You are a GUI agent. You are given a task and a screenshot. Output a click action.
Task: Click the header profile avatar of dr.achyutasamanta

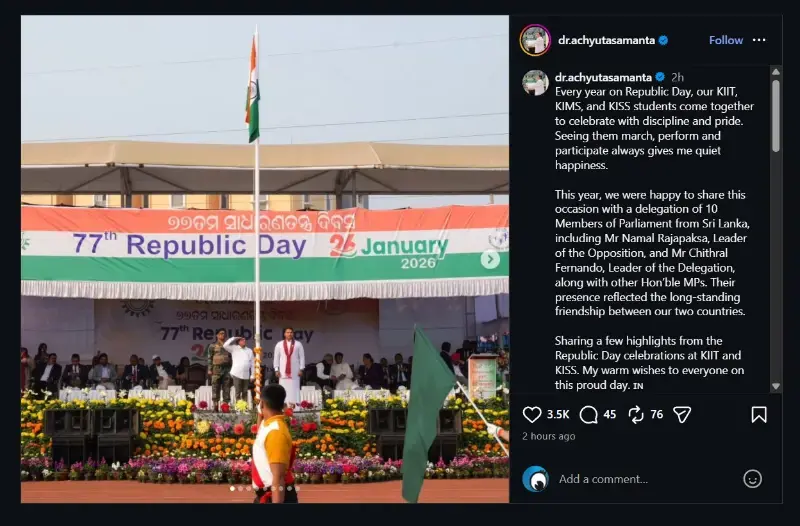(535, 40)
